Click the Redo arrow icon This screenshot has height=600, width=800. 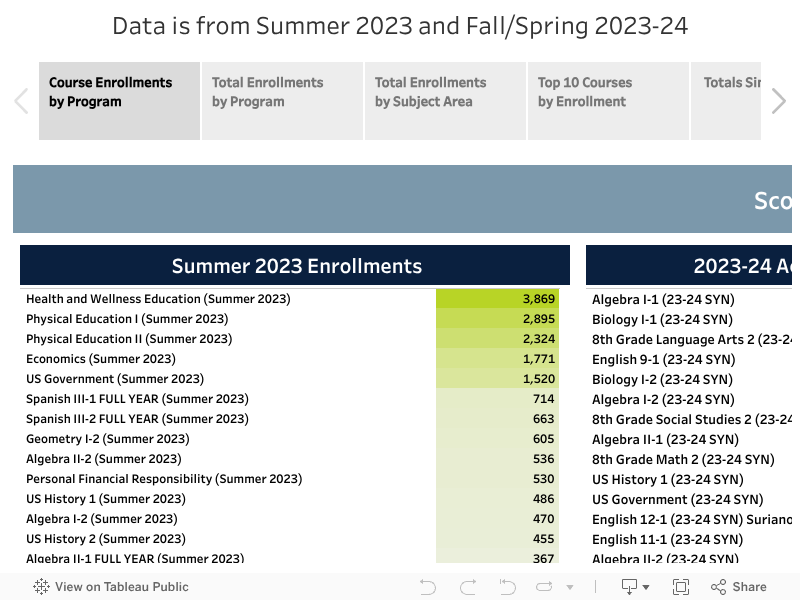[x=468, y=587]
